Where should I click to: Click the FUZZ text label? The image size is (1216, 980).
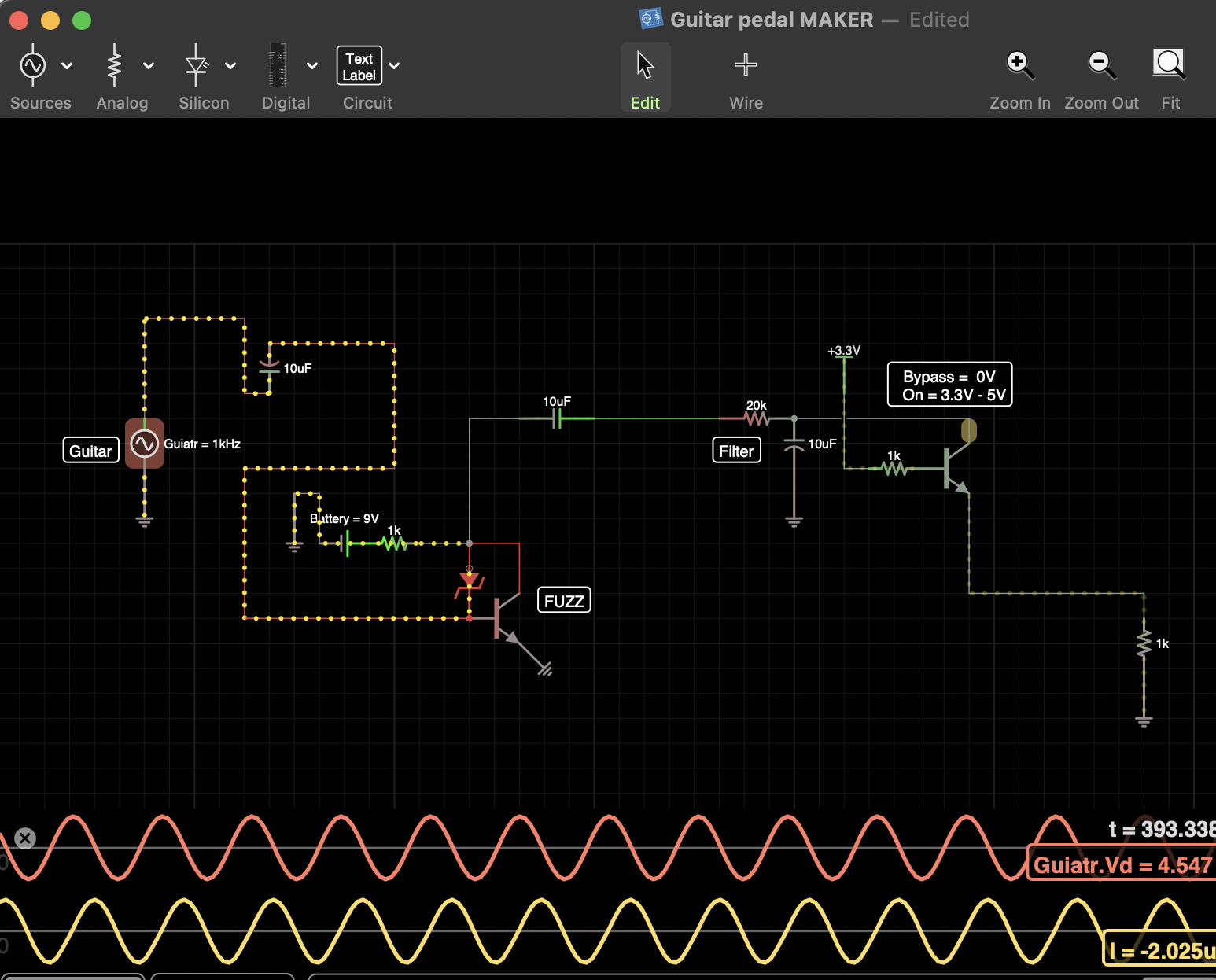pyautogui.click(x=564, y=601)
